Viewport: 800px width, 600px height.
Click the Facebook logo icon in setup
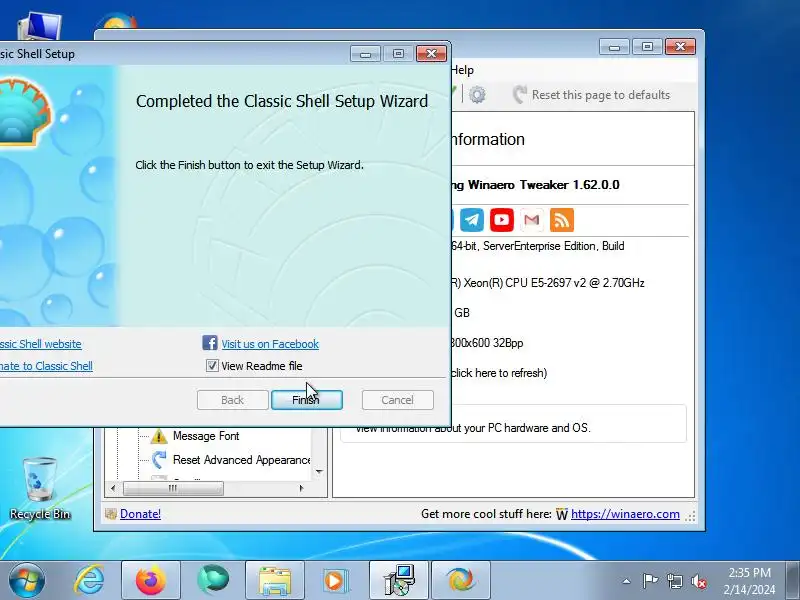(x=210, y=343)
